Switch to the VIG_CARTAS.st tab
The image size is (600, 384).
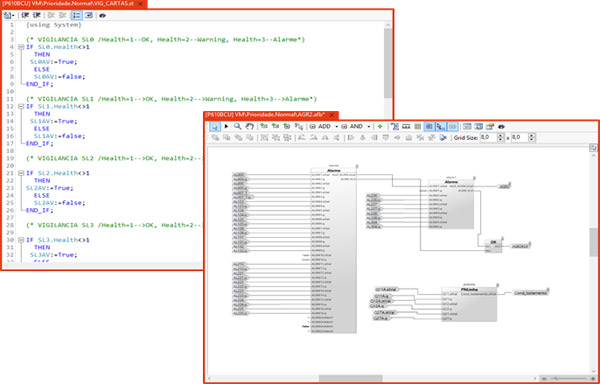pyautogui.click(x=69, y=3)
